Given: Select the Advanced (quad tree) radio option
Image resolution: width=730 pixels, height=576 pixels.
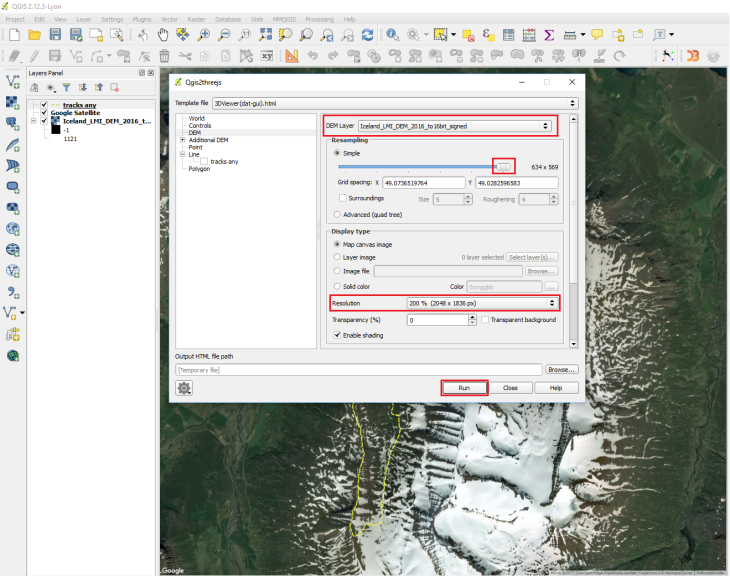Looking at the screenshot, I should coord(336,214).
